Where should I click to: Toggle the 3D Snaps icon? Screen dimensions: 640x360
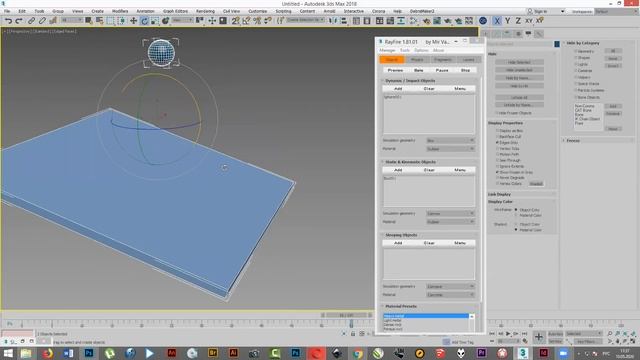[x=236, y=20]
